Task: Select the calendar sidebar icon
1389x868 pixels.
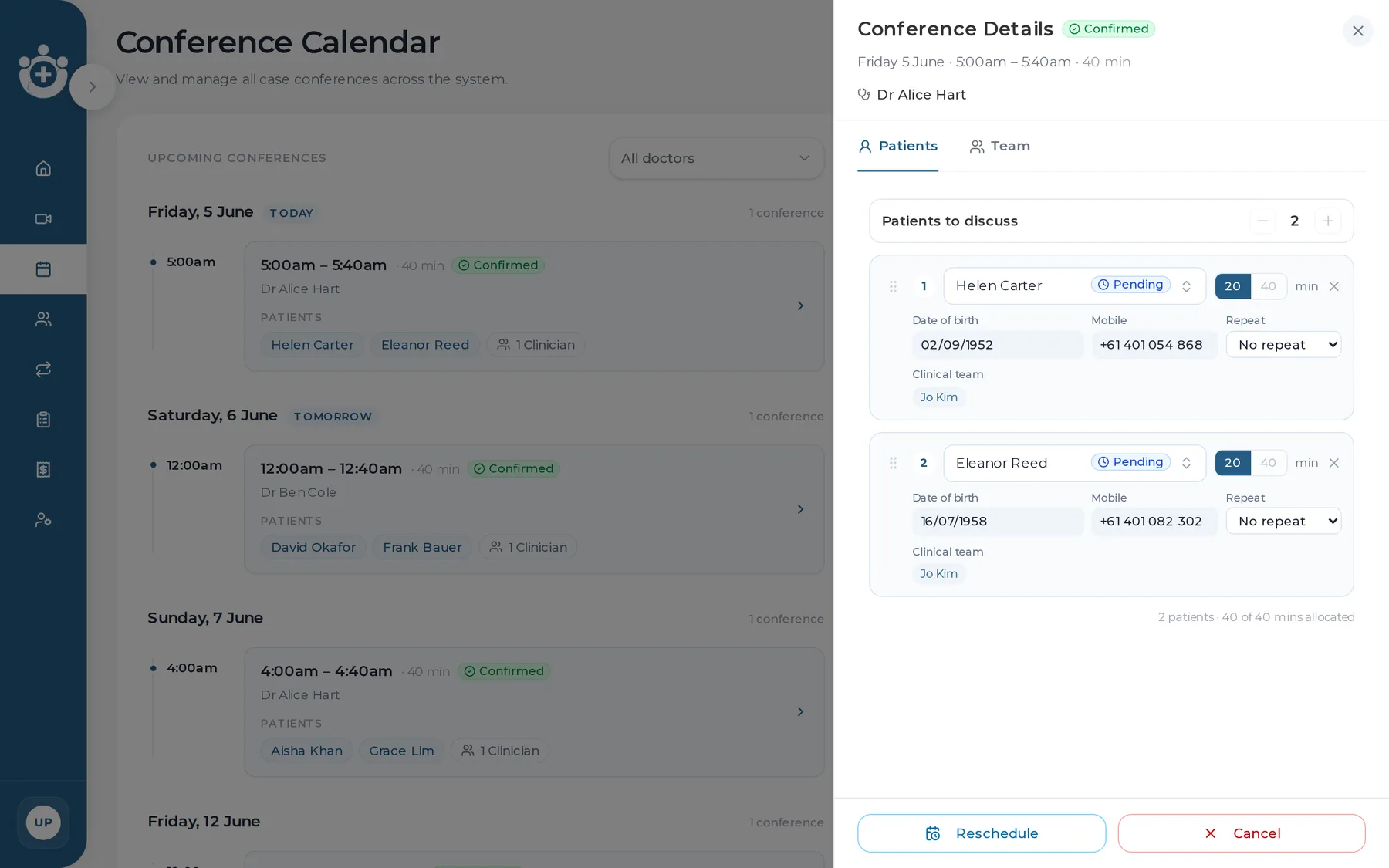Action: (43, 269)
